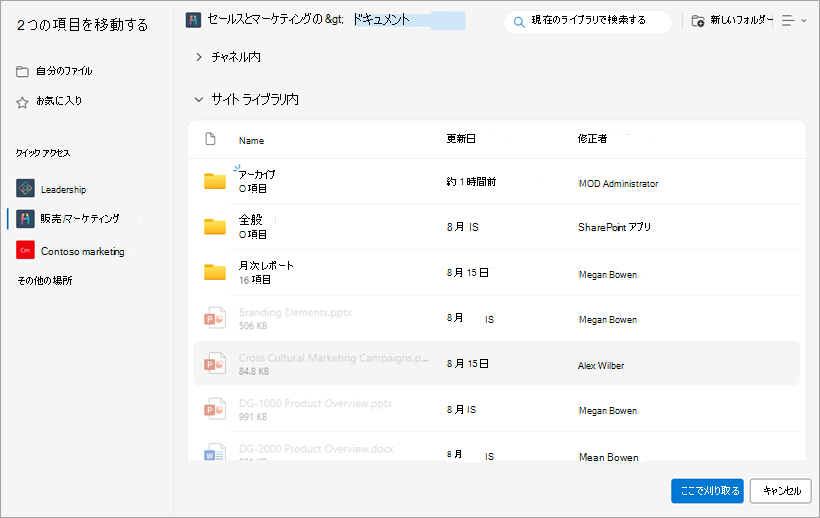Screen dimensions: 820x518
Task: Click the 現在のライブラリで検索する search field
Action: click(x=588, y=22)
